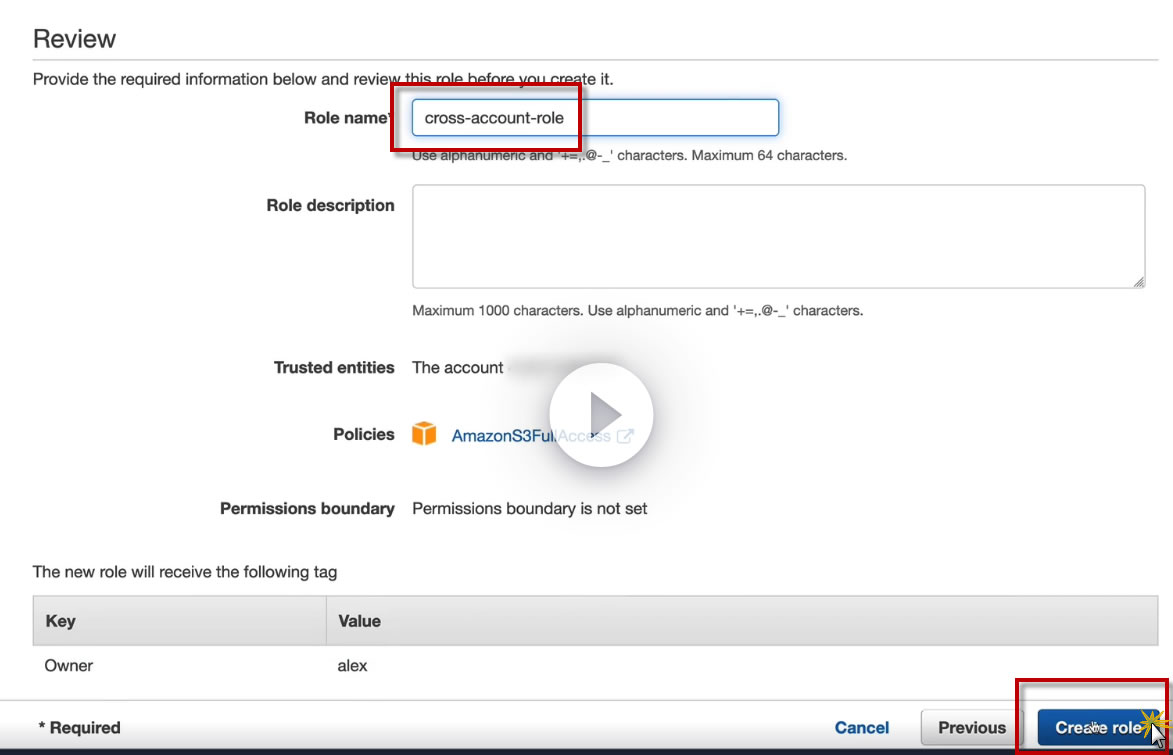Image resolution: width=1173 pixels, height=755 pixels.
Task: Click the Trusted entities label
Action: (x=334, y=368)
